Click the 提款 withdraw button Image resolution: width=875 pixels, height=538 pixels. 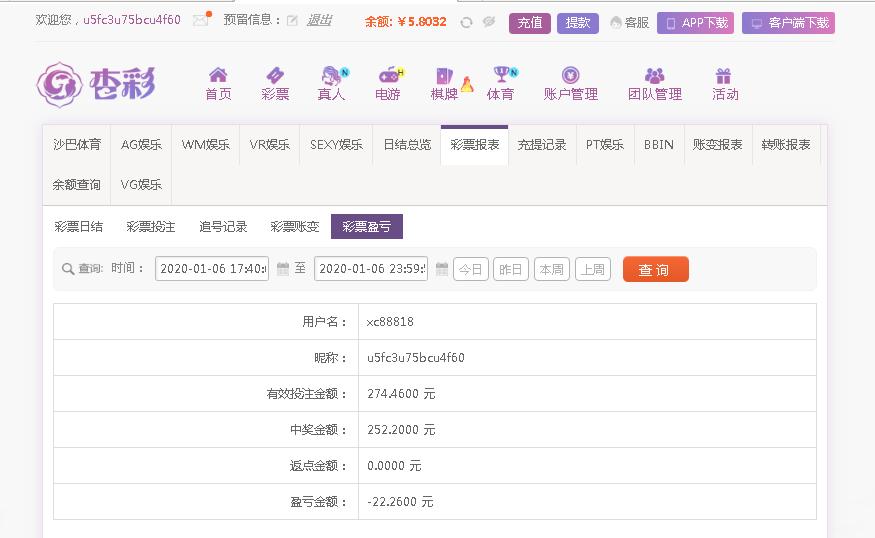[578, 23]
